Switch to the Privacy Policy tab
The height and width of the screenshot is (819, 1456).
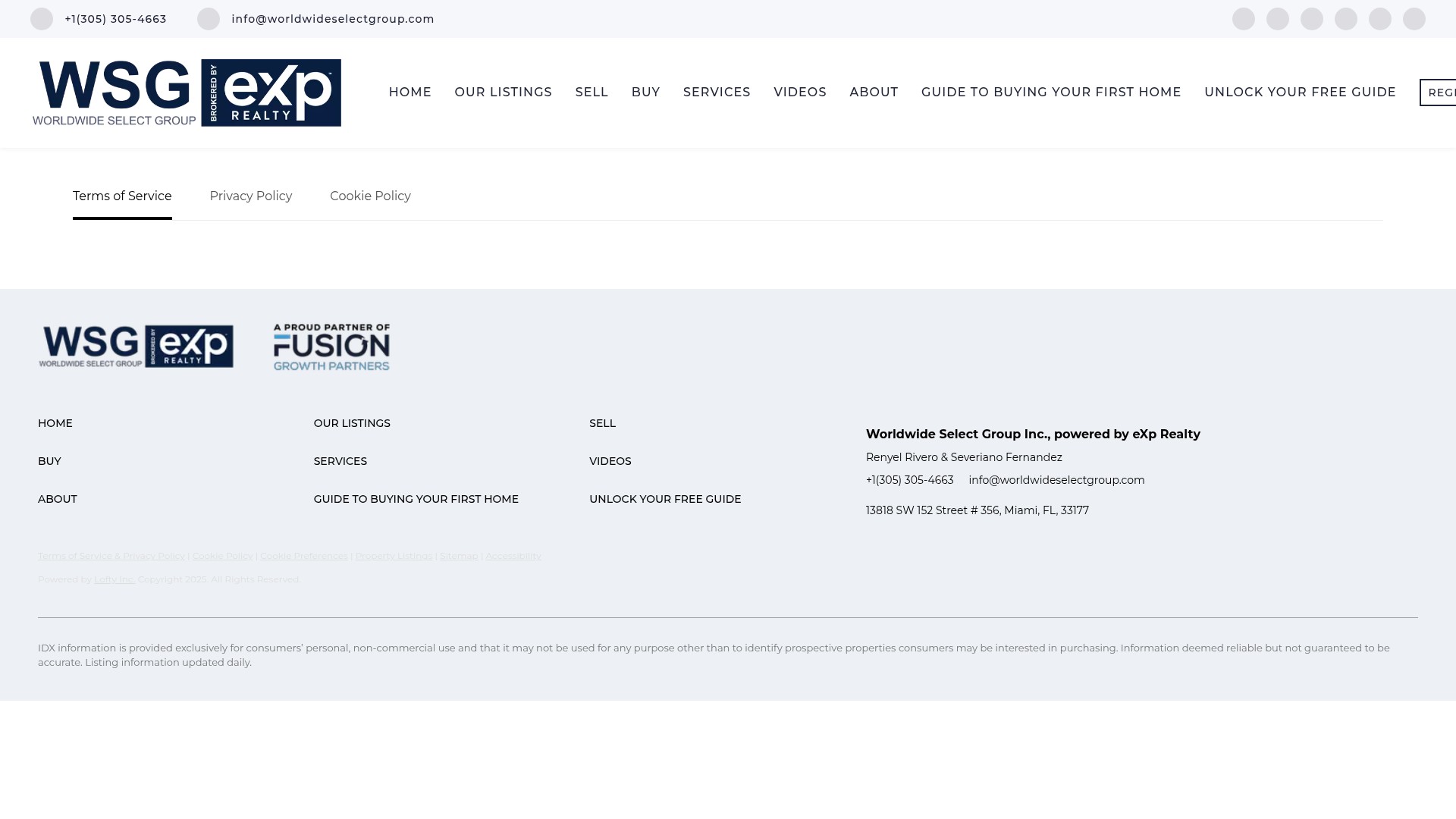pos(251,196)
